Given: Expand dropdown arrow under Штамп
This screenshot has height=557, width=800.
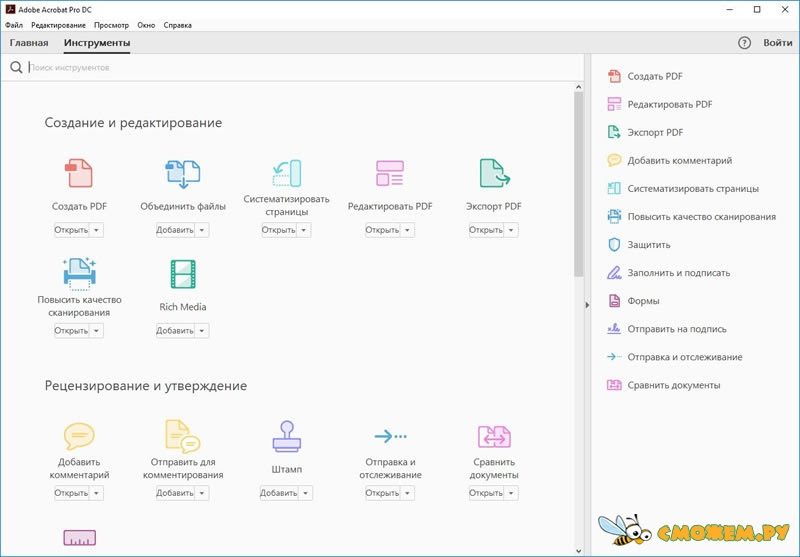Looking at the screenshot, I should [x=305, y=493].
